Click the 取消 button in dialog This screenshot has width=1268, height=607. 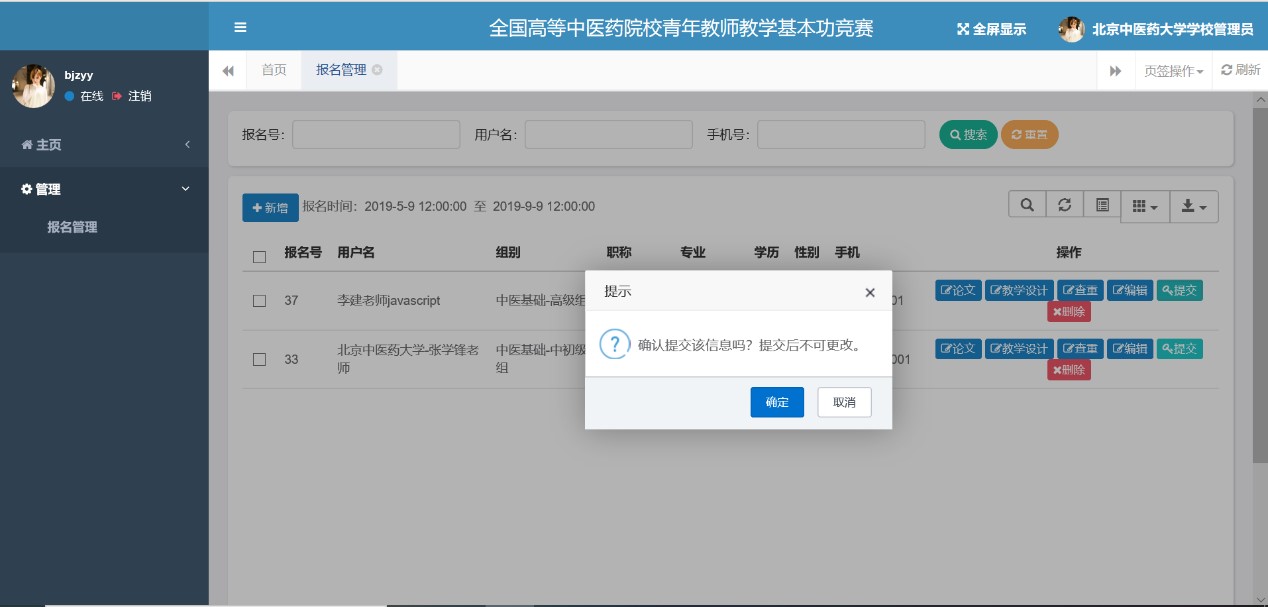tap(844, 402)
